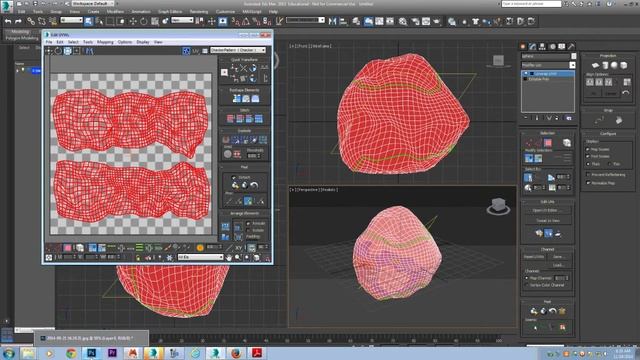Viewport: 640px width, 360px height.
Task: Click the Quick Peel icon in Peel rollout
Action: tap(235, 185)
